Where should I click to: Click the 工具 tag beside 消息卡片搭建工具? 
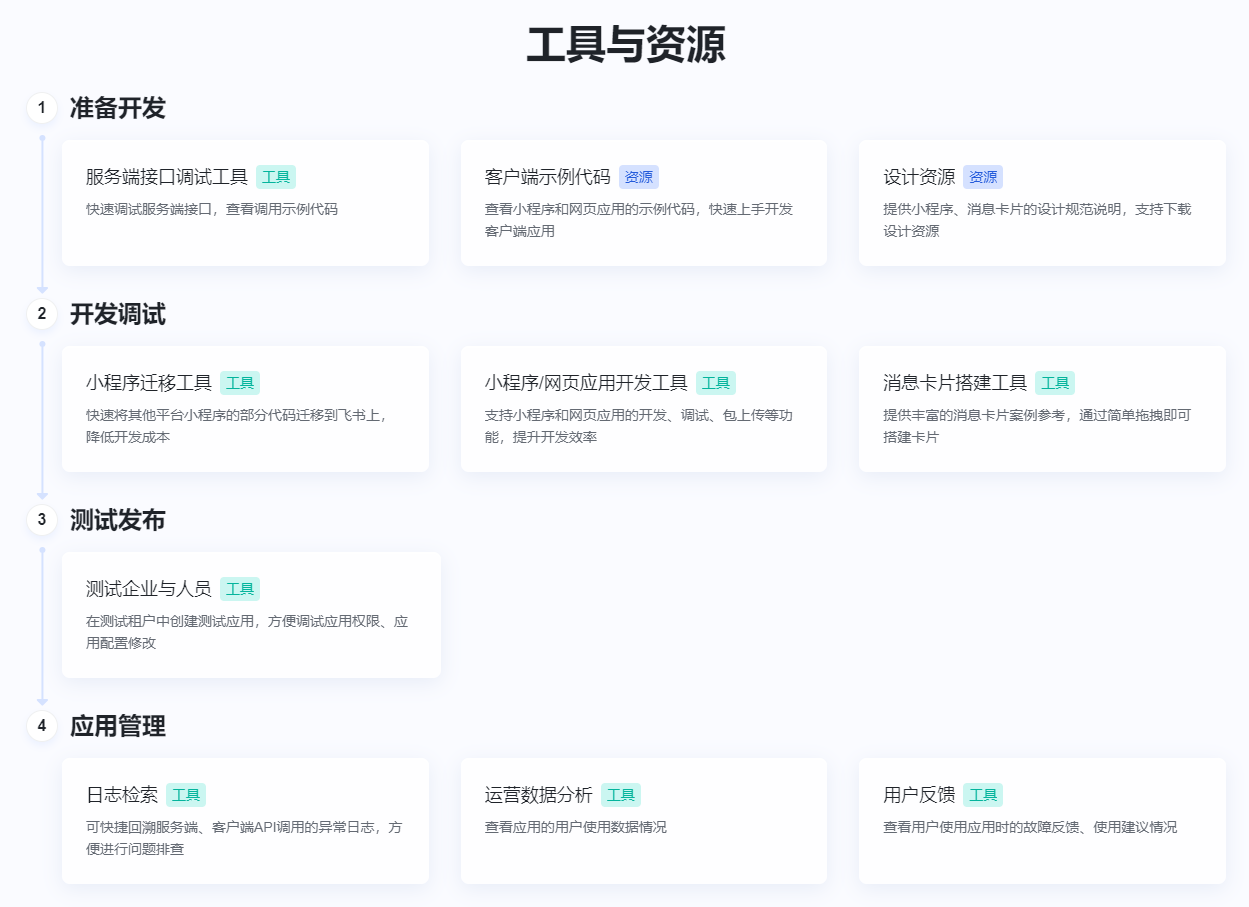1055,383
